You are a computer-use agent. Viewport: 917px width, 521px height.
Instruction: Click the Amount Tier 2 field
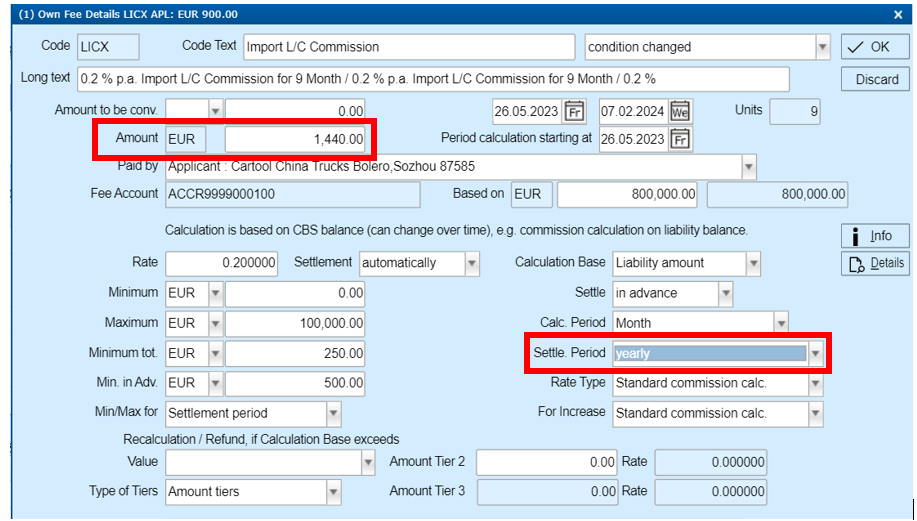[x=547, y=462]
